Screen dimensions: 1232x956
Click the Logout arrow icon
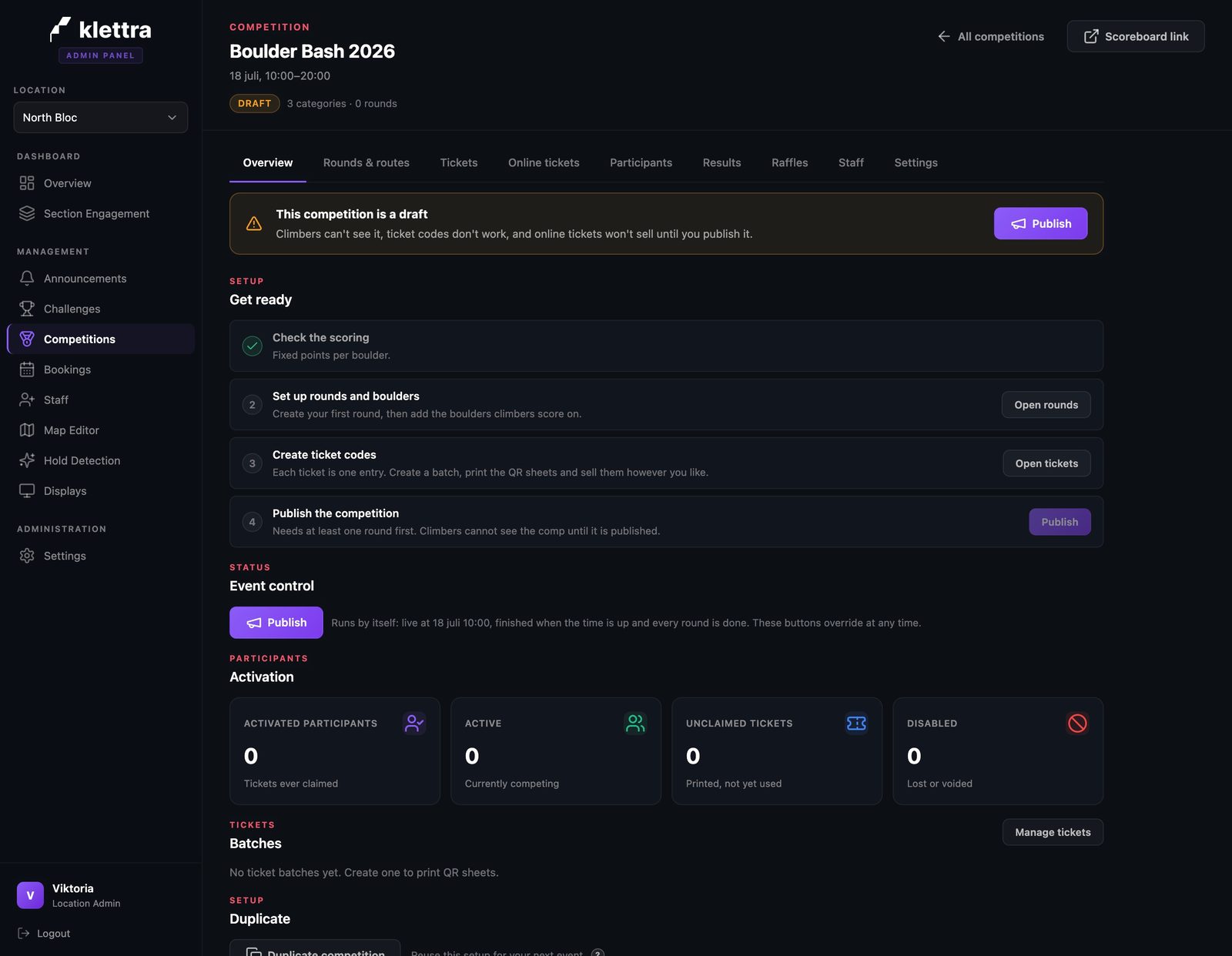pyautogui.click(x=24, y=933)
